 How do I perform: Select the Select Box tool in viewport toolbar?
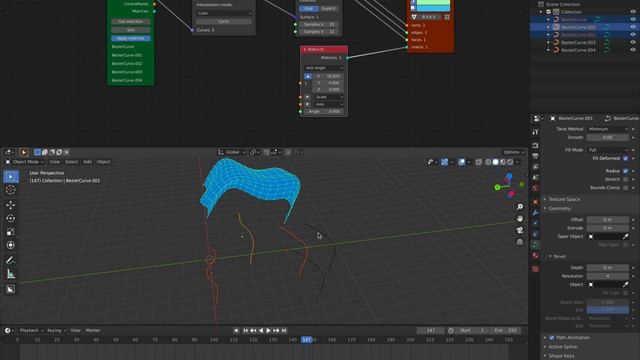coord(11,177)
